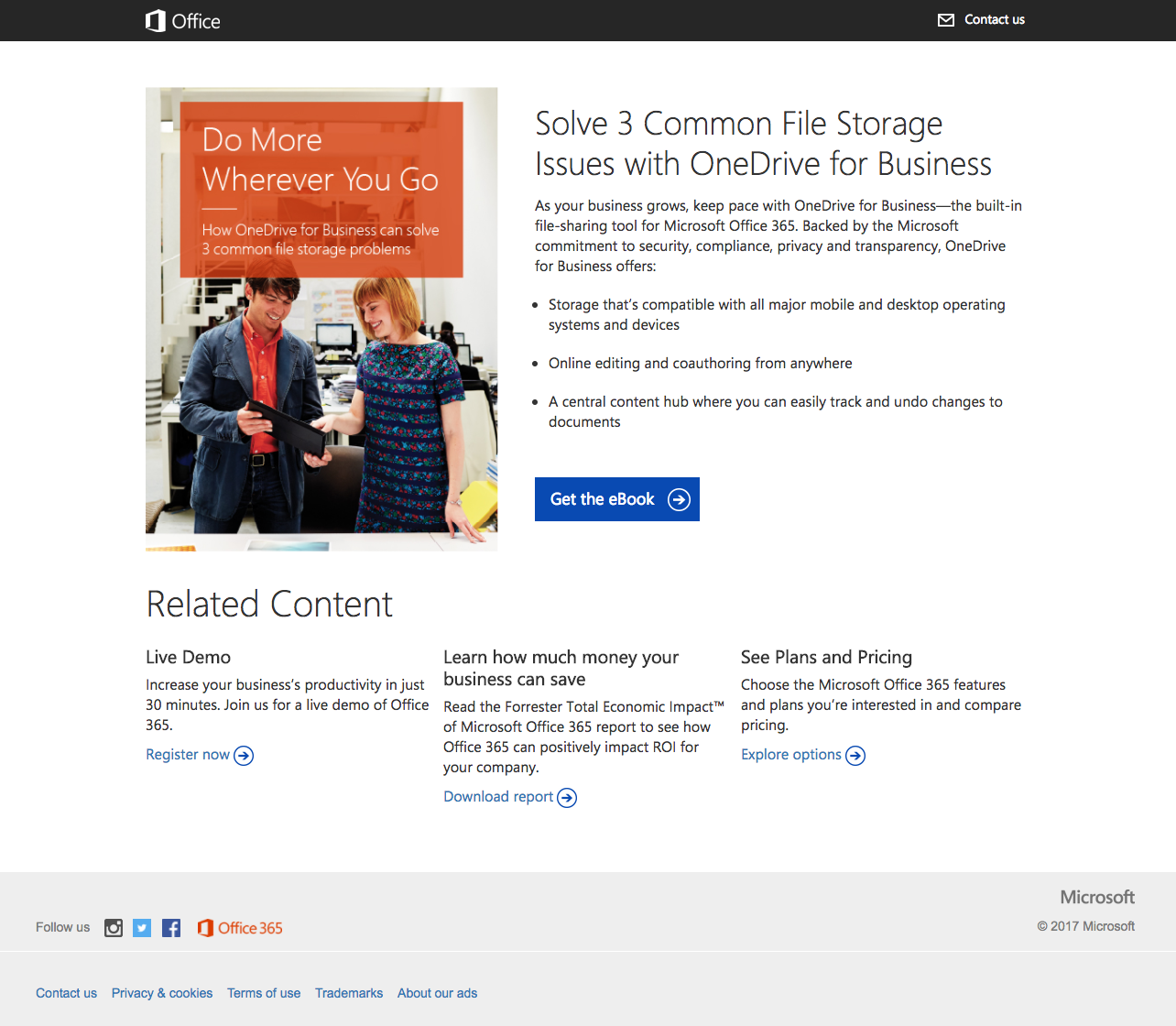
Task: Open Microsoft's Facebook page via its icon
Action: (171, 928)
